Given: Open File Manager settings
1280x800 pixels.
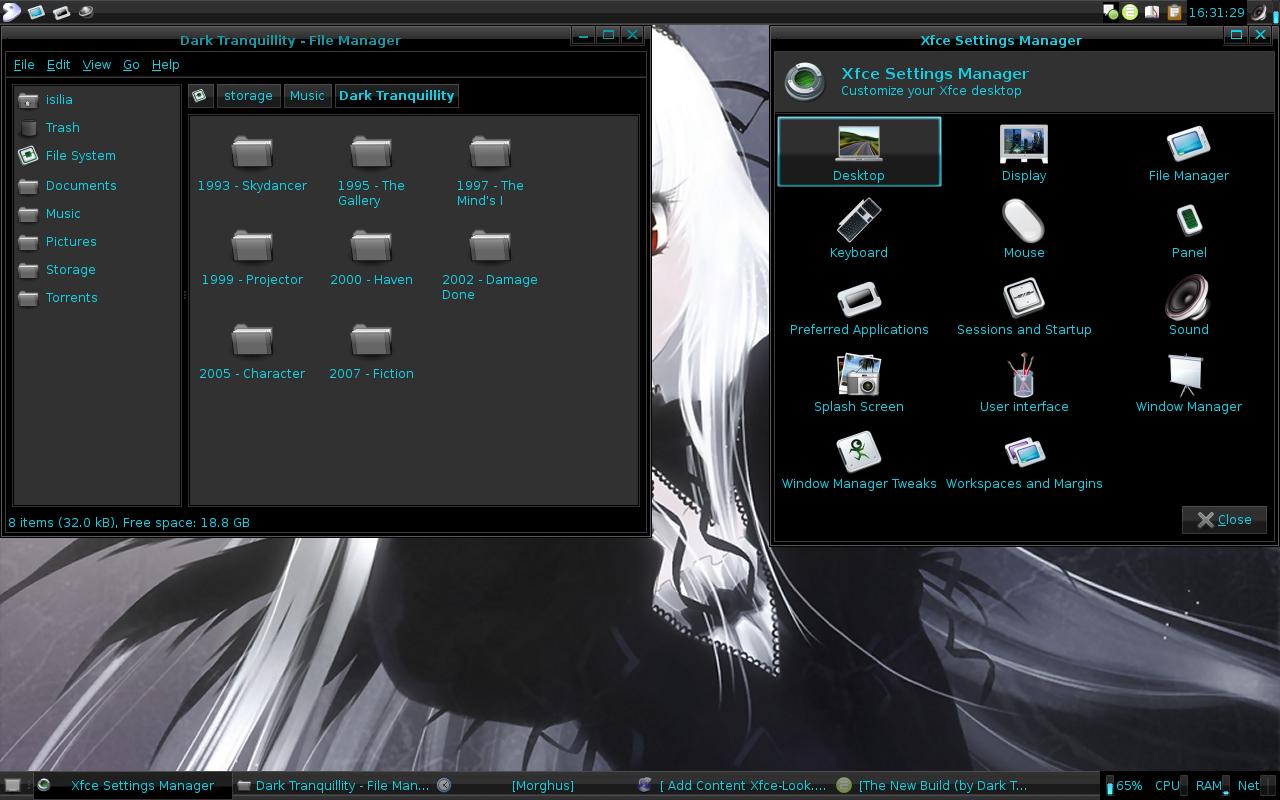Looking at the screenshot, I should pos(1188,152).
